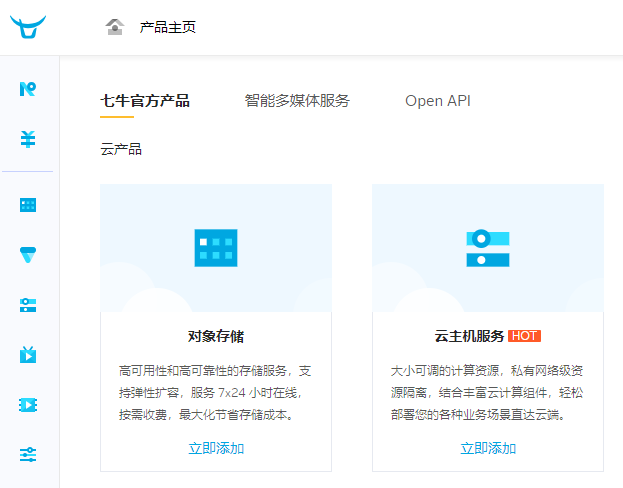Select the 七牛官方产品 tab
623x488 pixels.
[145, 101]
